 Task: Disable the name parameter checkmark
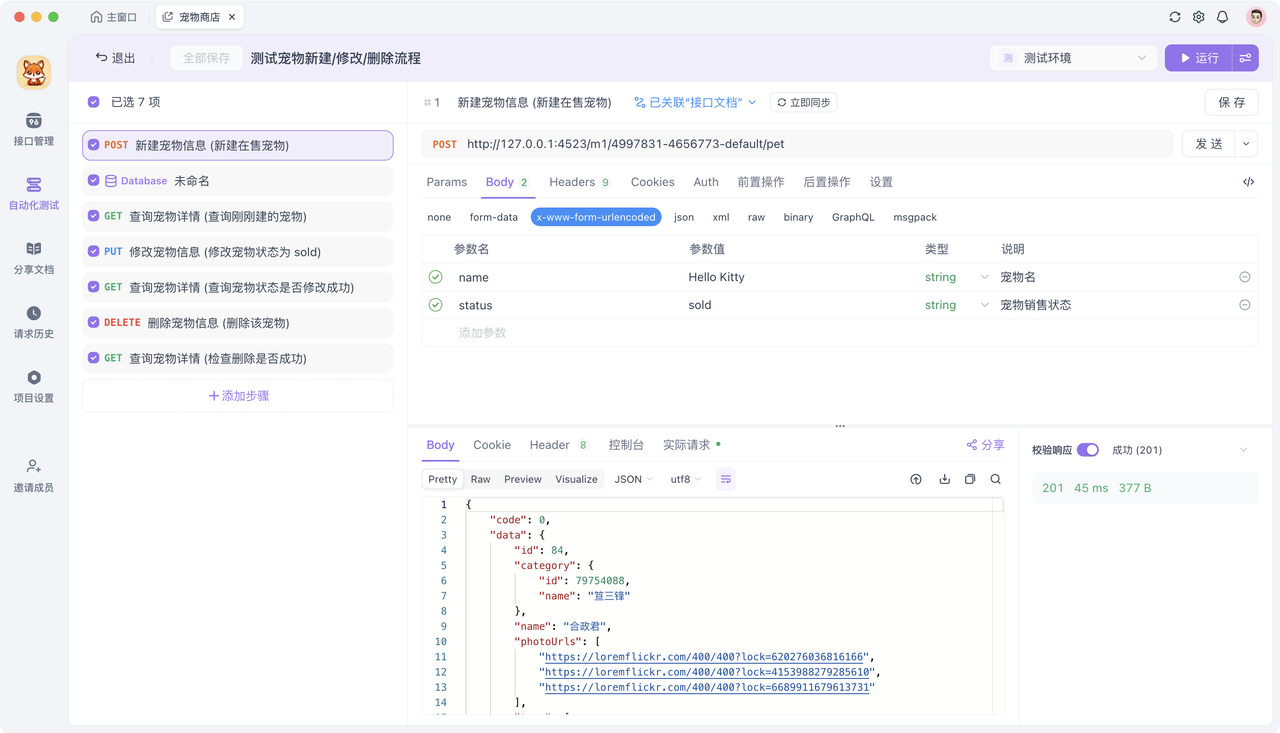(436, 277)
